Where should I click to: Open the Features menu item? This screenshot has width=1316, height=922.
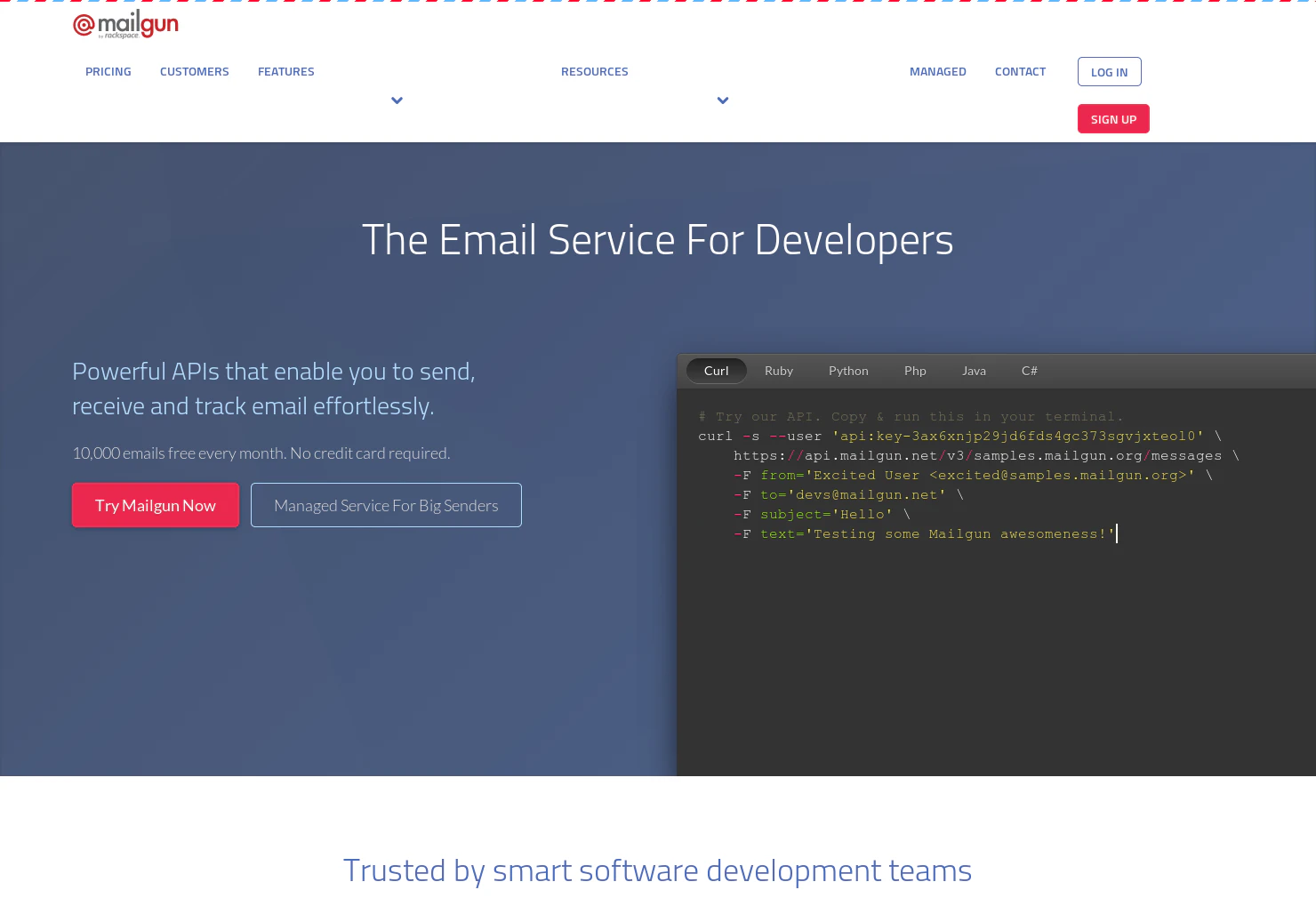coord(286,72)
